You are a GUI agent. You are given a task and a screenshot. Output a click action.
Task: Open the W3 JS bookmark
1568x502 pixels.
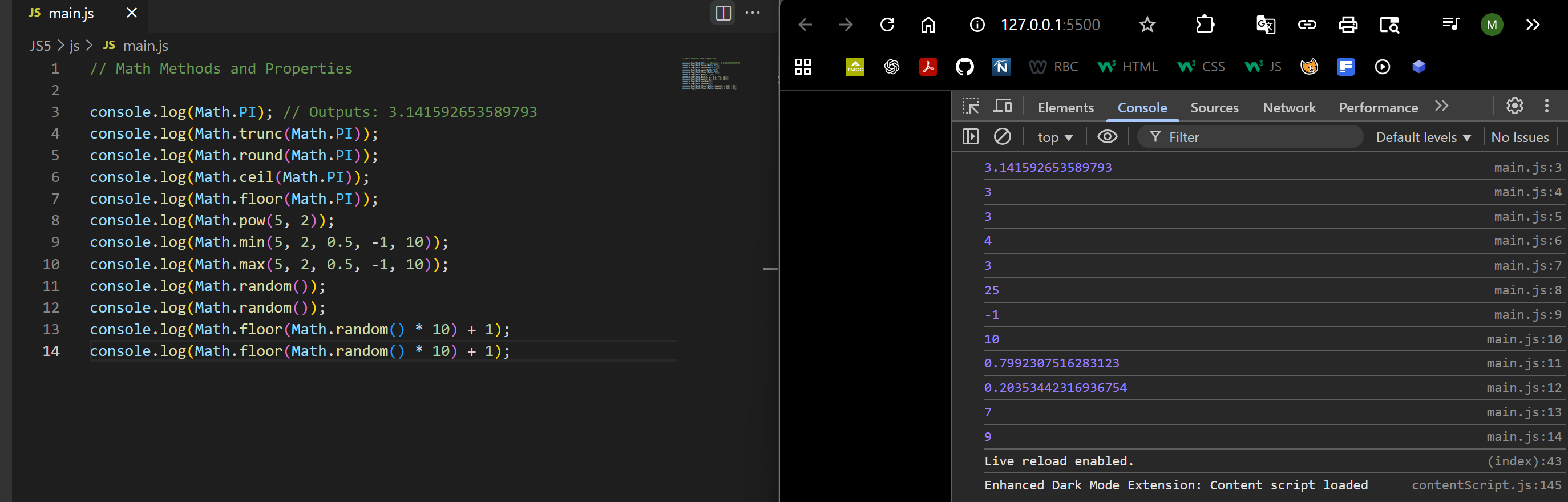coord(1263,67)
